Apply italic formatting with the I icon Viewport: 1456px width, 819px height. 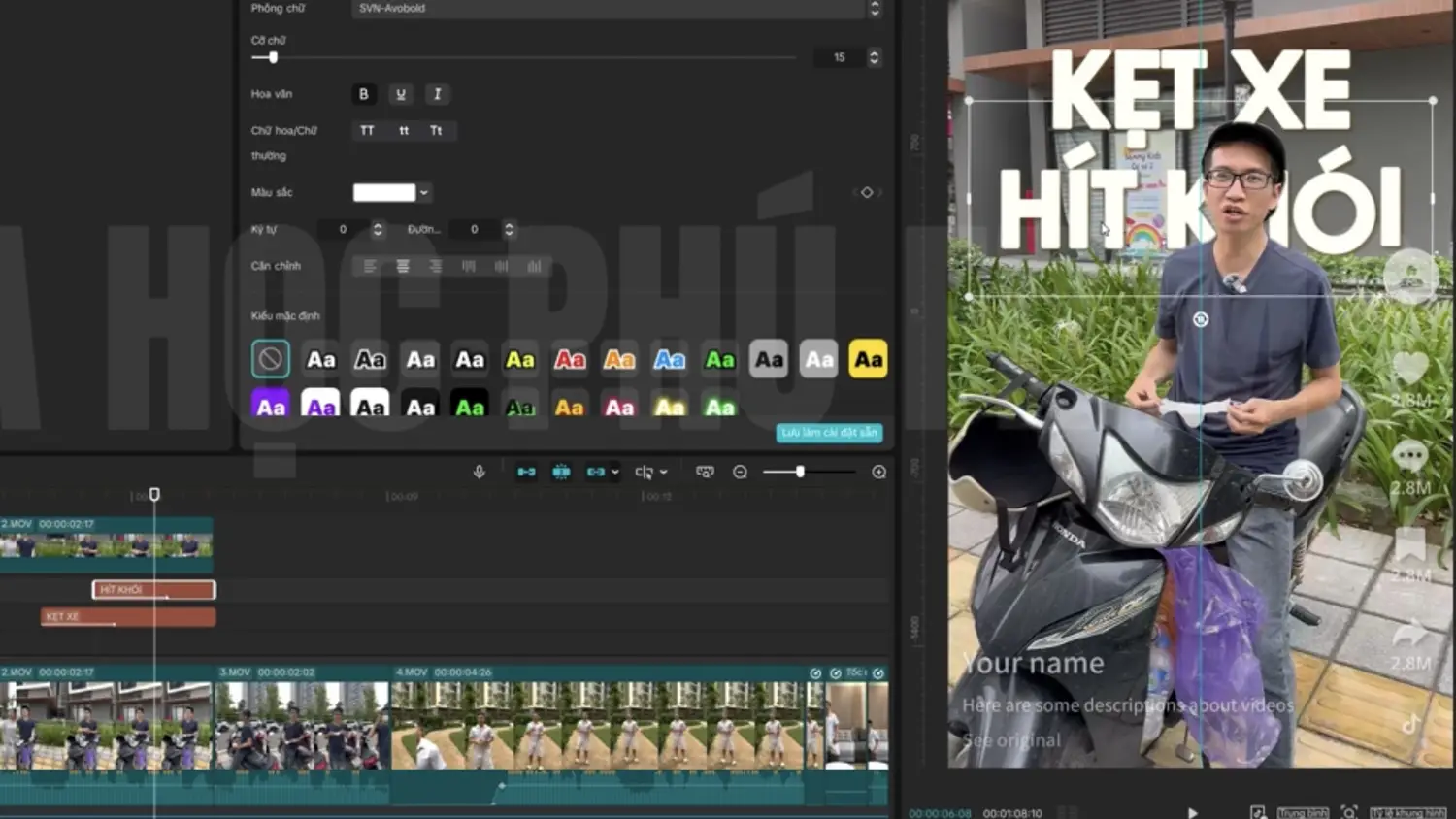pos(437,94)
